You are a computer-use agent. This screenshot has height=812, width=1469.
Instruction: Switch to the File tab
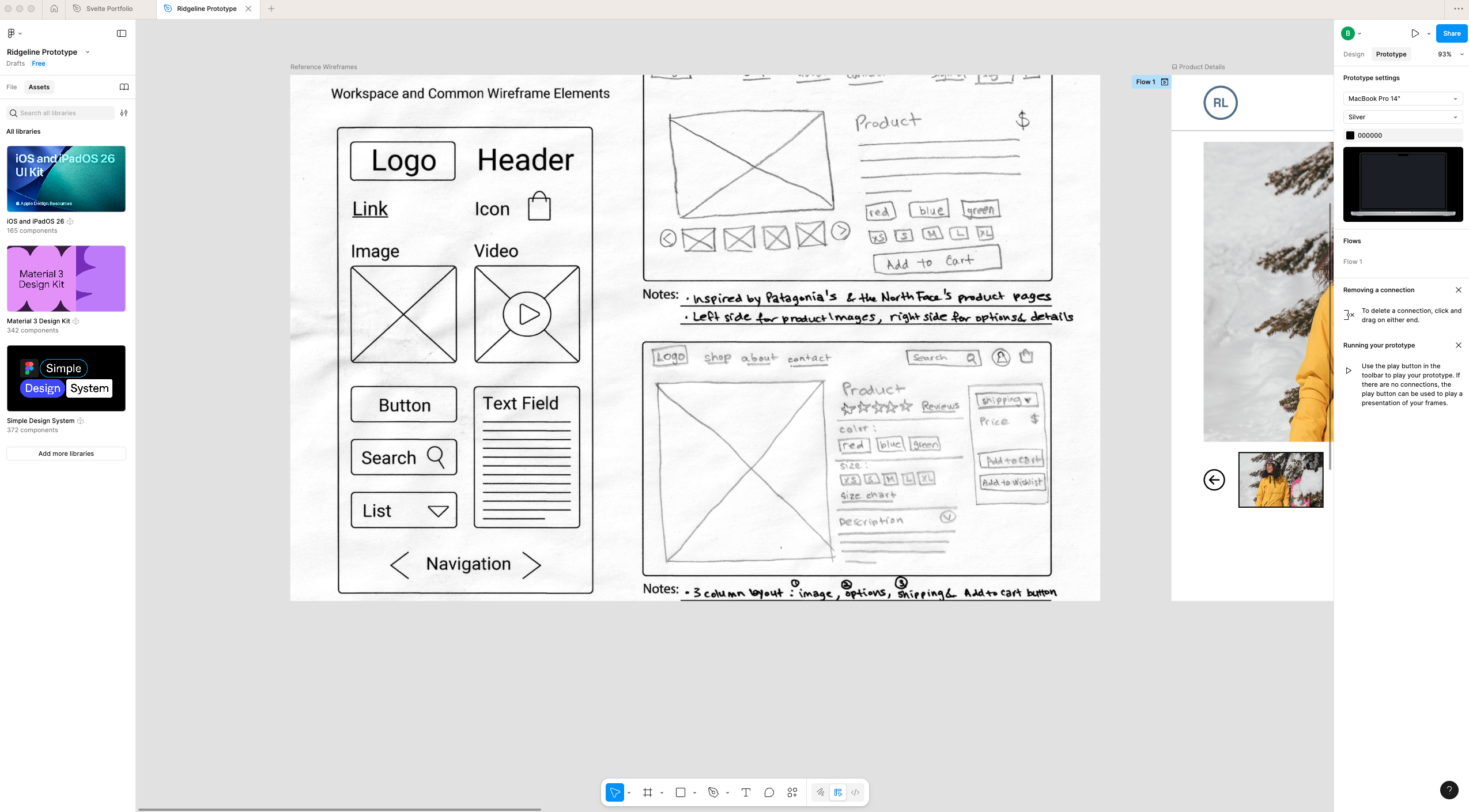point(12,87)
